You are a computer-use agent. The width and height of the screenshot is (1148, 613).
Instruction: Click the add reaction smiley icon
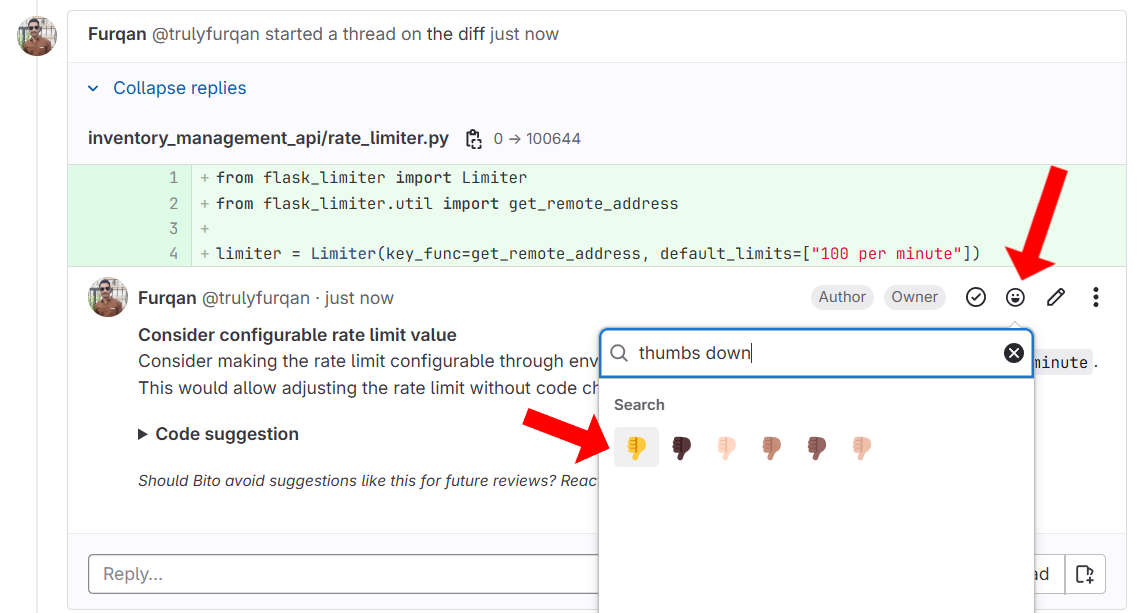coord(1015,297)
